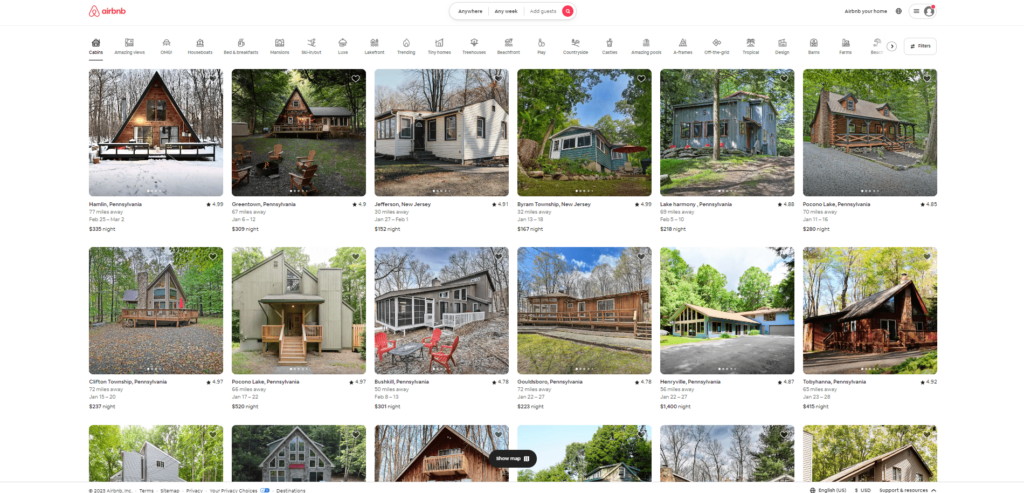The width and height of the screenshot is (1024, 493).
Task: Open the Destinations footer link
Action: (291, 490)
